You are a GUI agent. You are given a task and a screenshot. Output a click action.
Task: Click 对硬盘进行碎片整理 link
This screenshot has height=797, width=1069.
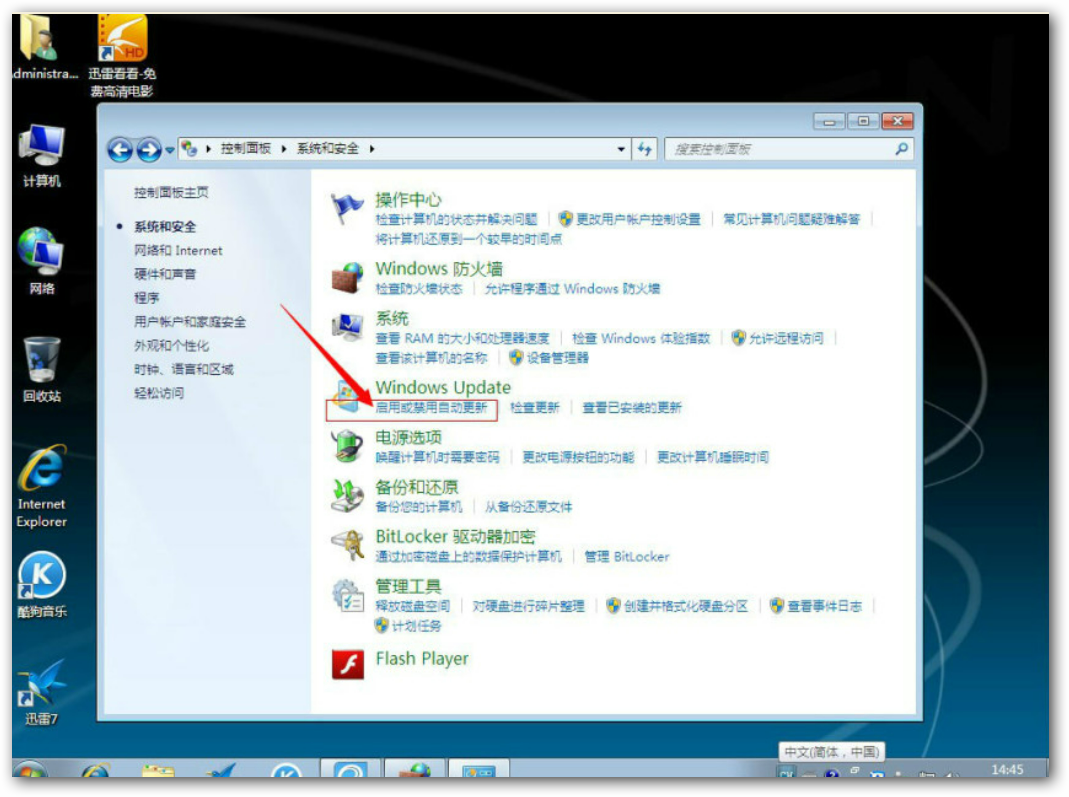pyautogui.click(x=528, y=606)
